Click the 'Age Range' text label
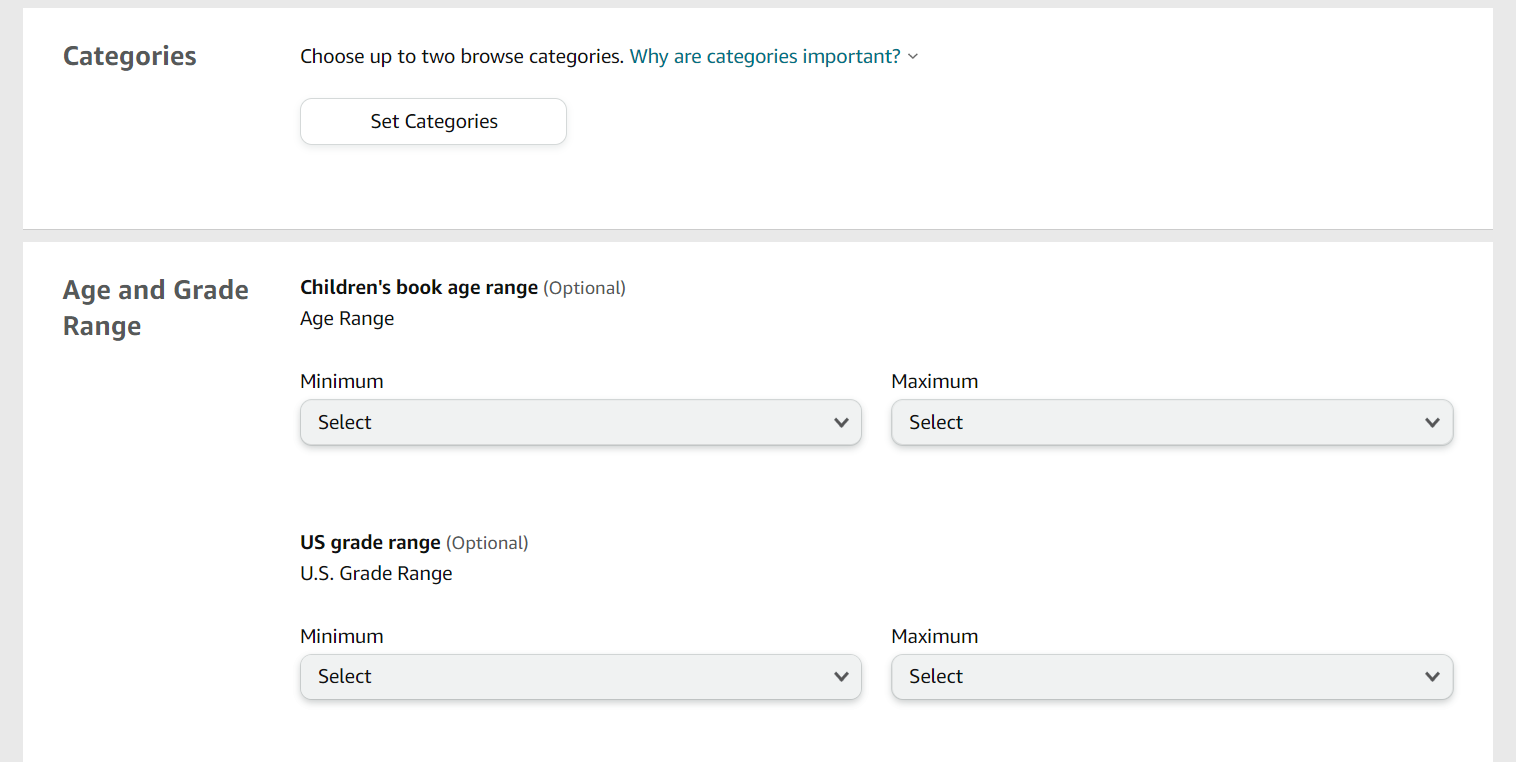1516x762 pixels. pos(347,318)
